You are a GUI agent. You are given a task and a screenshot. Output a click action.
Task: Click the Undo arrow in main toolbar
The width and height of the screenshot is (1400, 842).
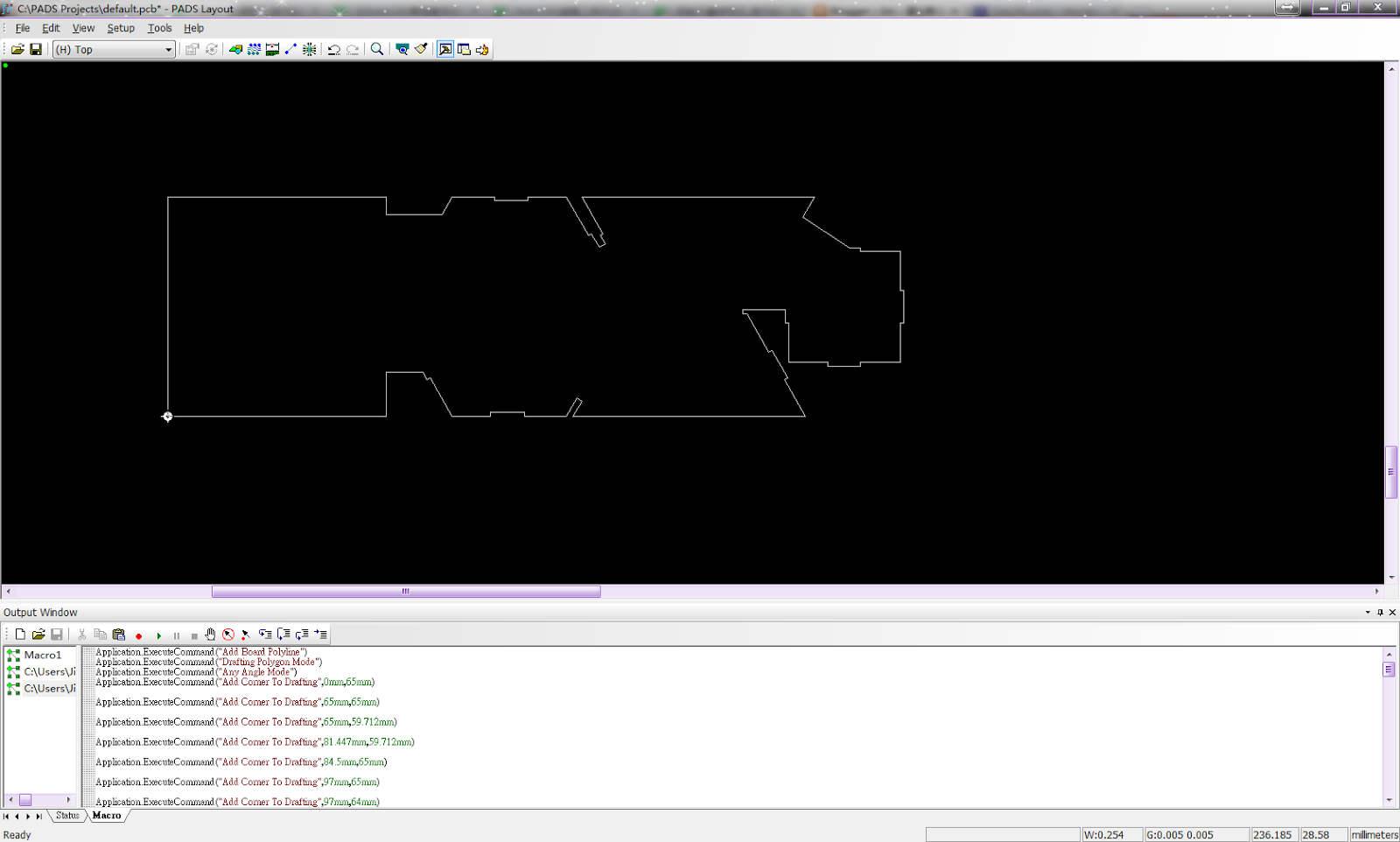tap(333, 50)
